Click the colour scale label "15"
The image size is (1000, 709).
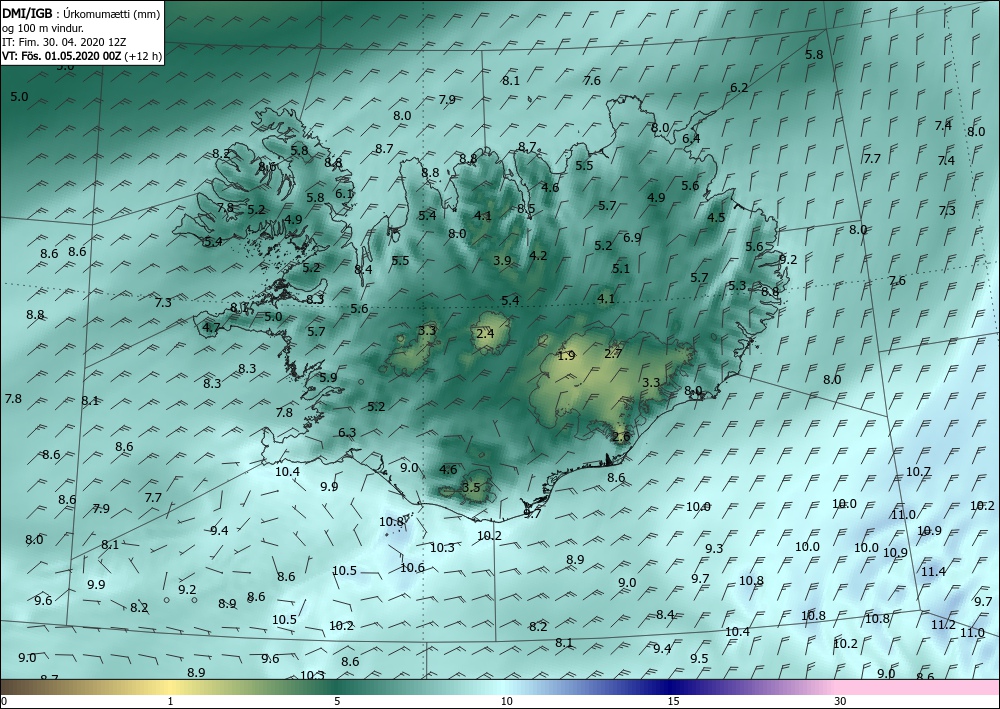[673, 701]
